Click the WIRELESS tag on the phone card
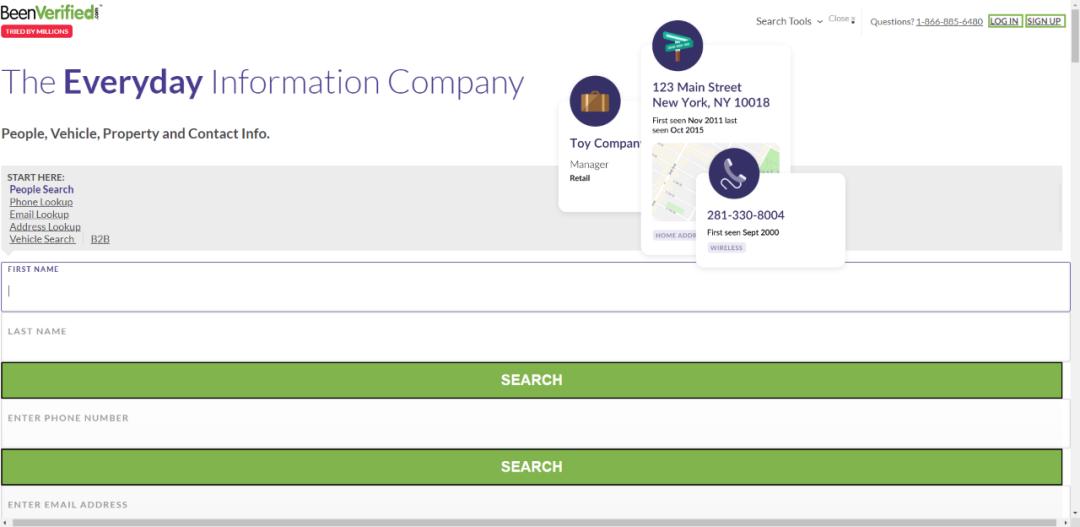 (727, 248)
